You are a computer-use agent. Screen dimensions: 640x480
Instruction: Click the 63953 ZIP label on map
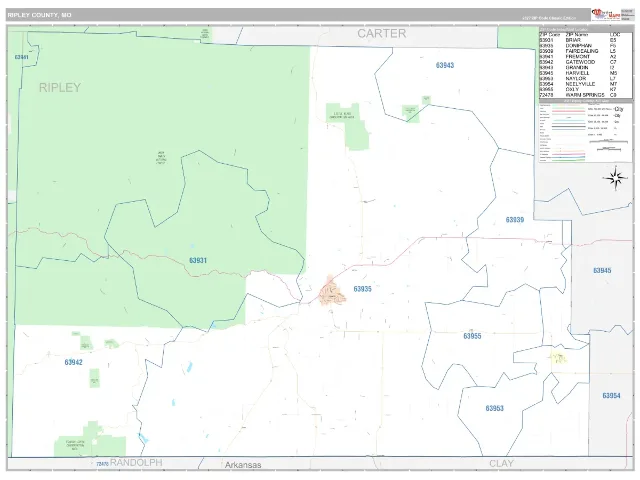tap(495, 408)
